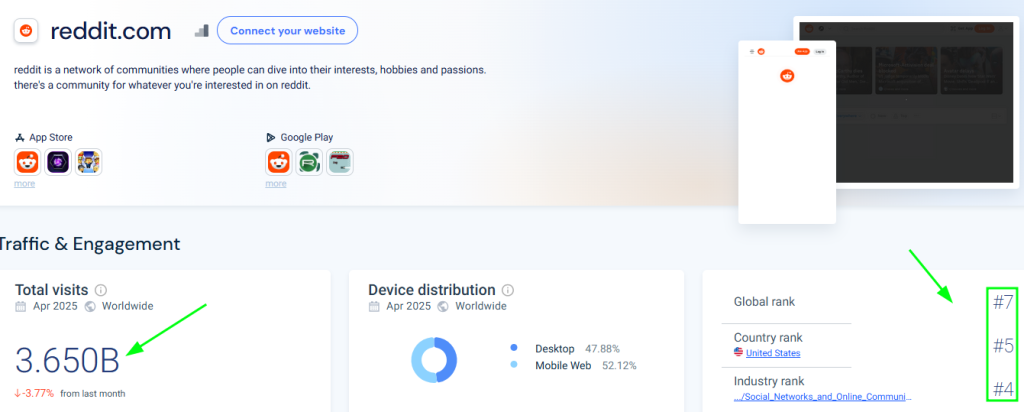Screen dimensions: 1024x412
Task: Open the purple app icon under App Store
Action: tap(58, 162)
